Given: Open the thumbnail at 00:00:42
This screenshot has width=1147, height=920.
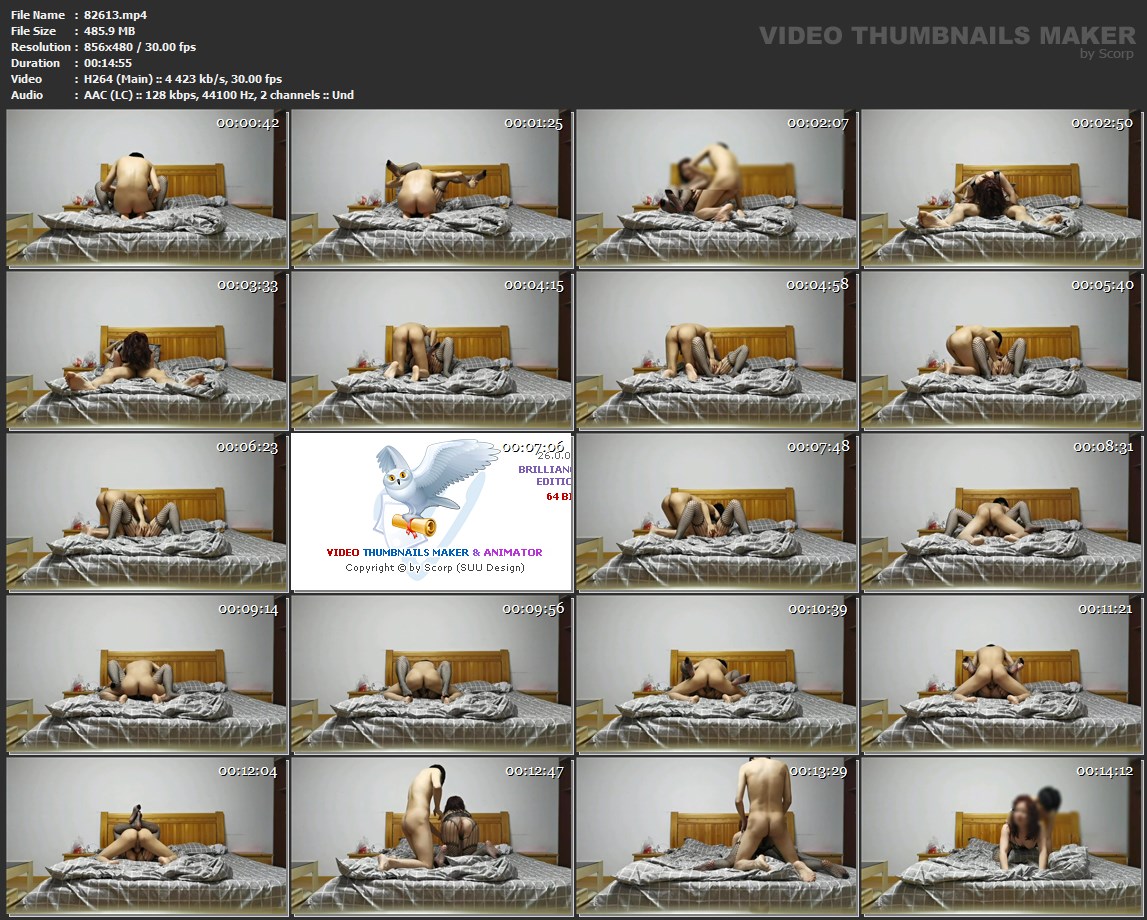Looking at the screenshot, I should click(147, 189).
